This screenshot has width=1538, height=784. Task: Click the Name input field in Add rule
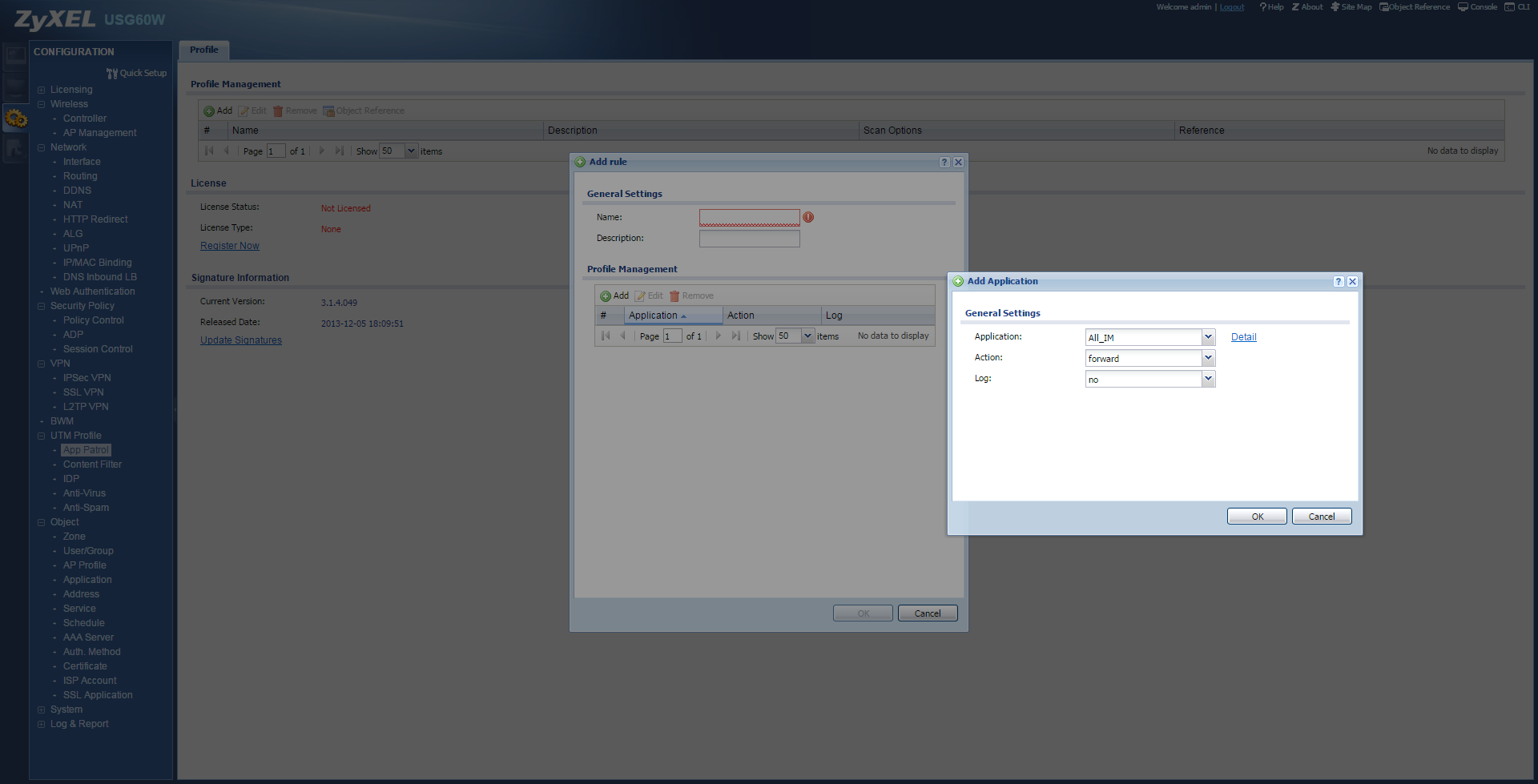749,218
